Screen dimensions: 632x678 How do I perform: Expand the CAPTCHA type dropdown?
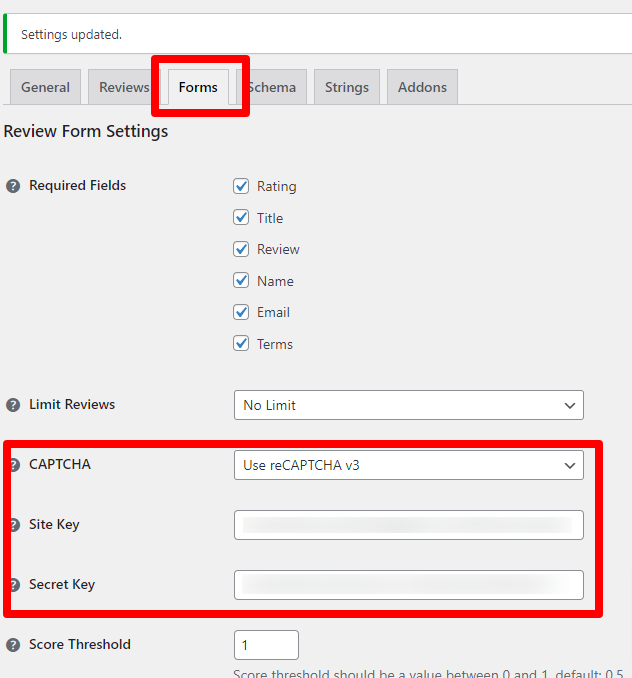(x=408, y=465)
